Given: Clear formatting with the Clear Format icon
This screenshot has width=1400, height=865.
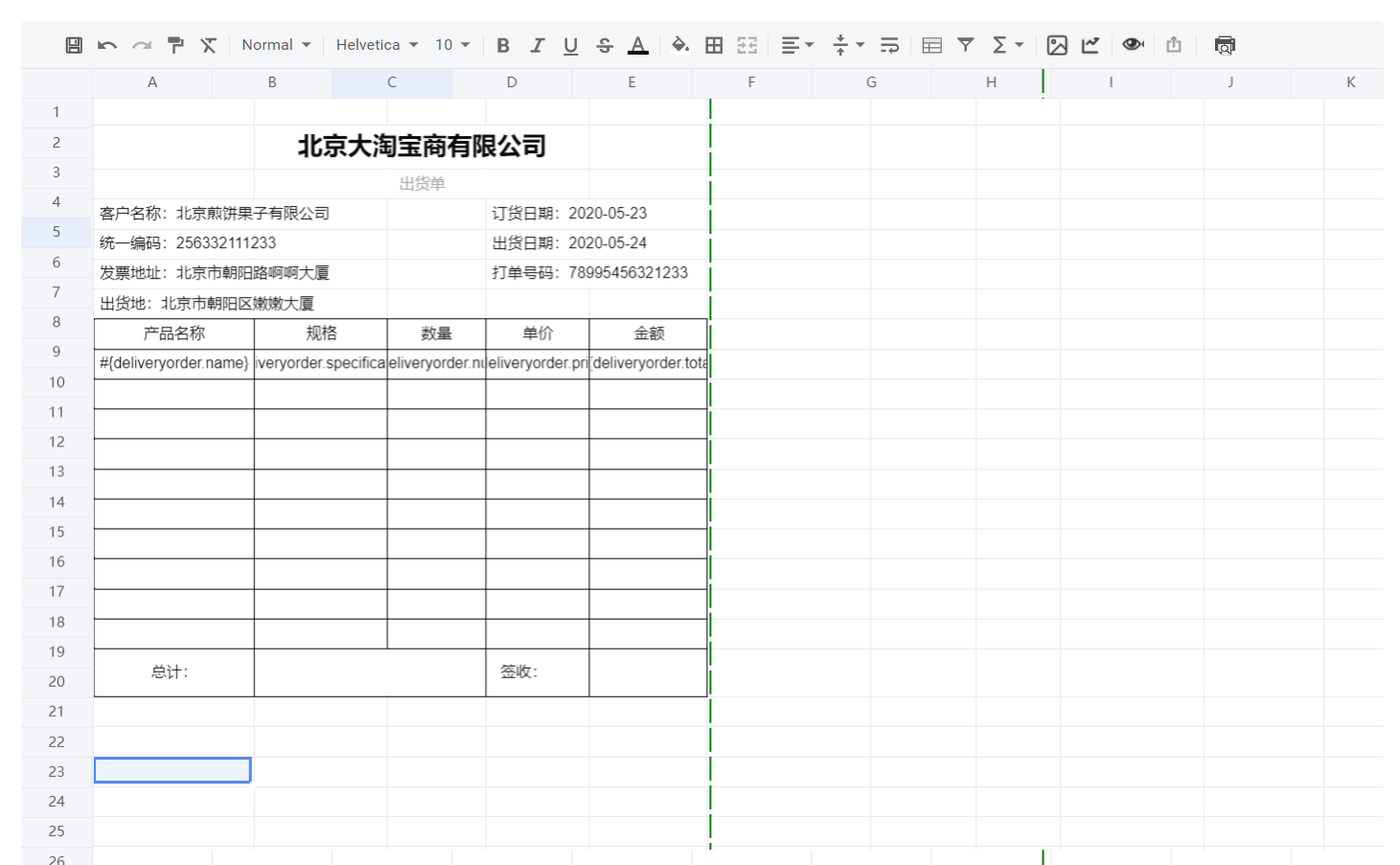Looking at the screenshot, I should [209, 44].
